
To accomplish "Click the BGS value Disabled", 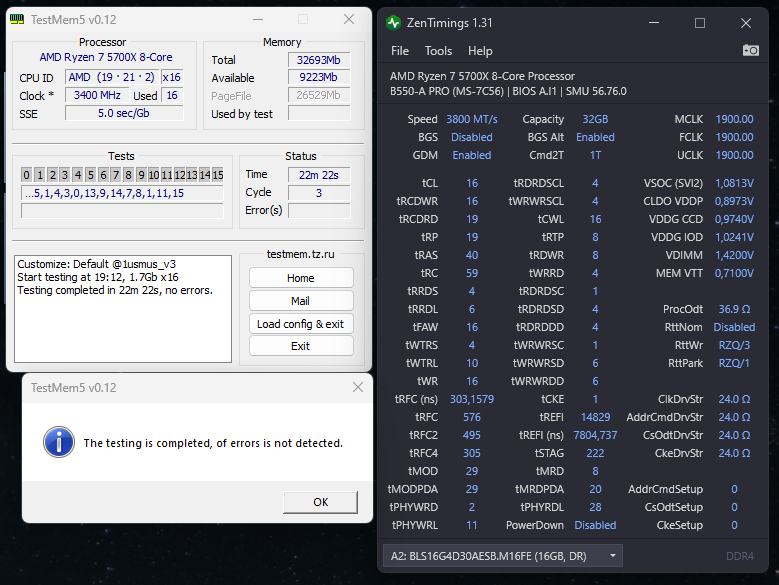I will click(x=472, y=137).
